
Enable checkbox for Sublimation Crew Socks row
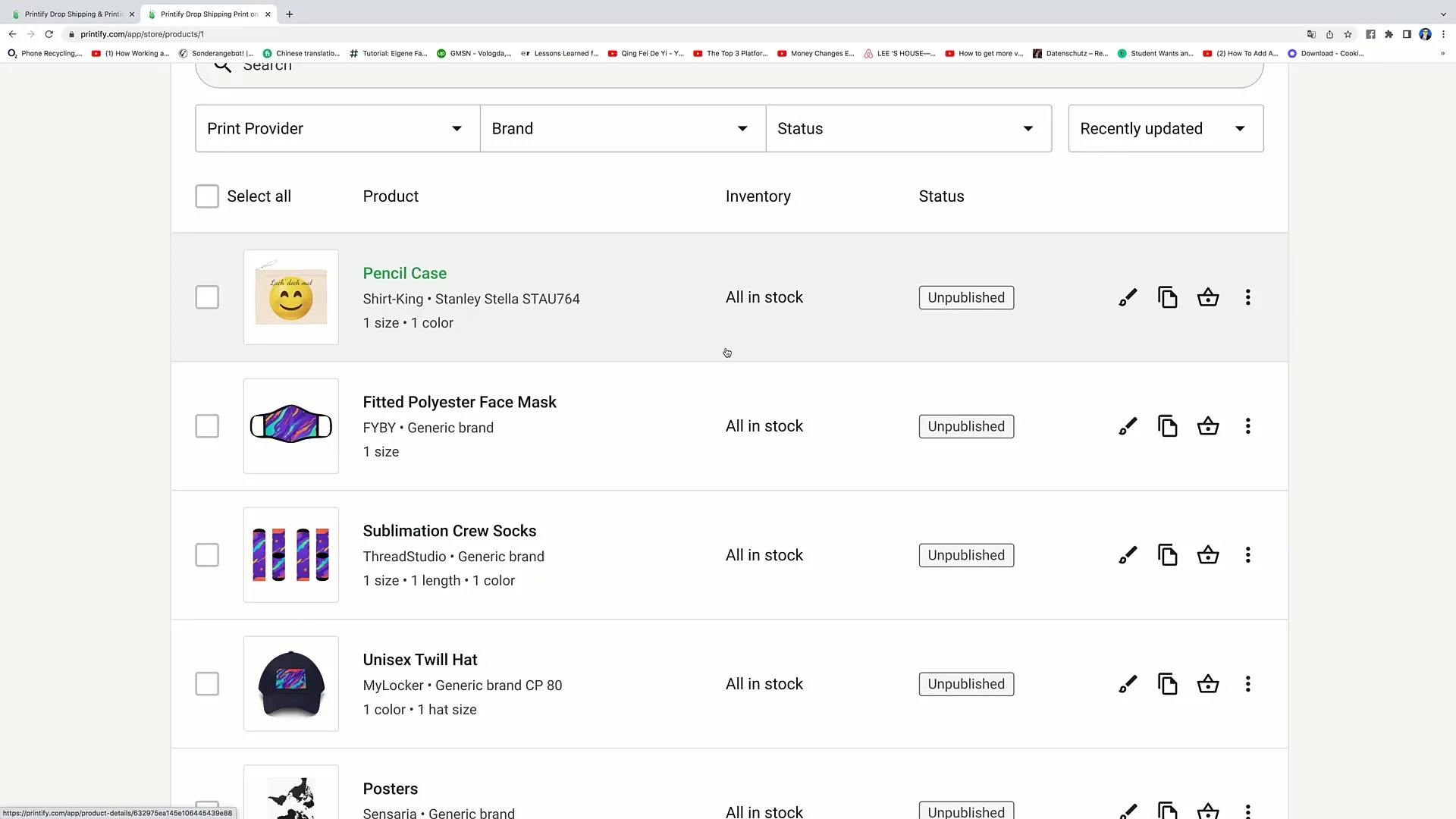pyautogui.click(x=206, y=555)
